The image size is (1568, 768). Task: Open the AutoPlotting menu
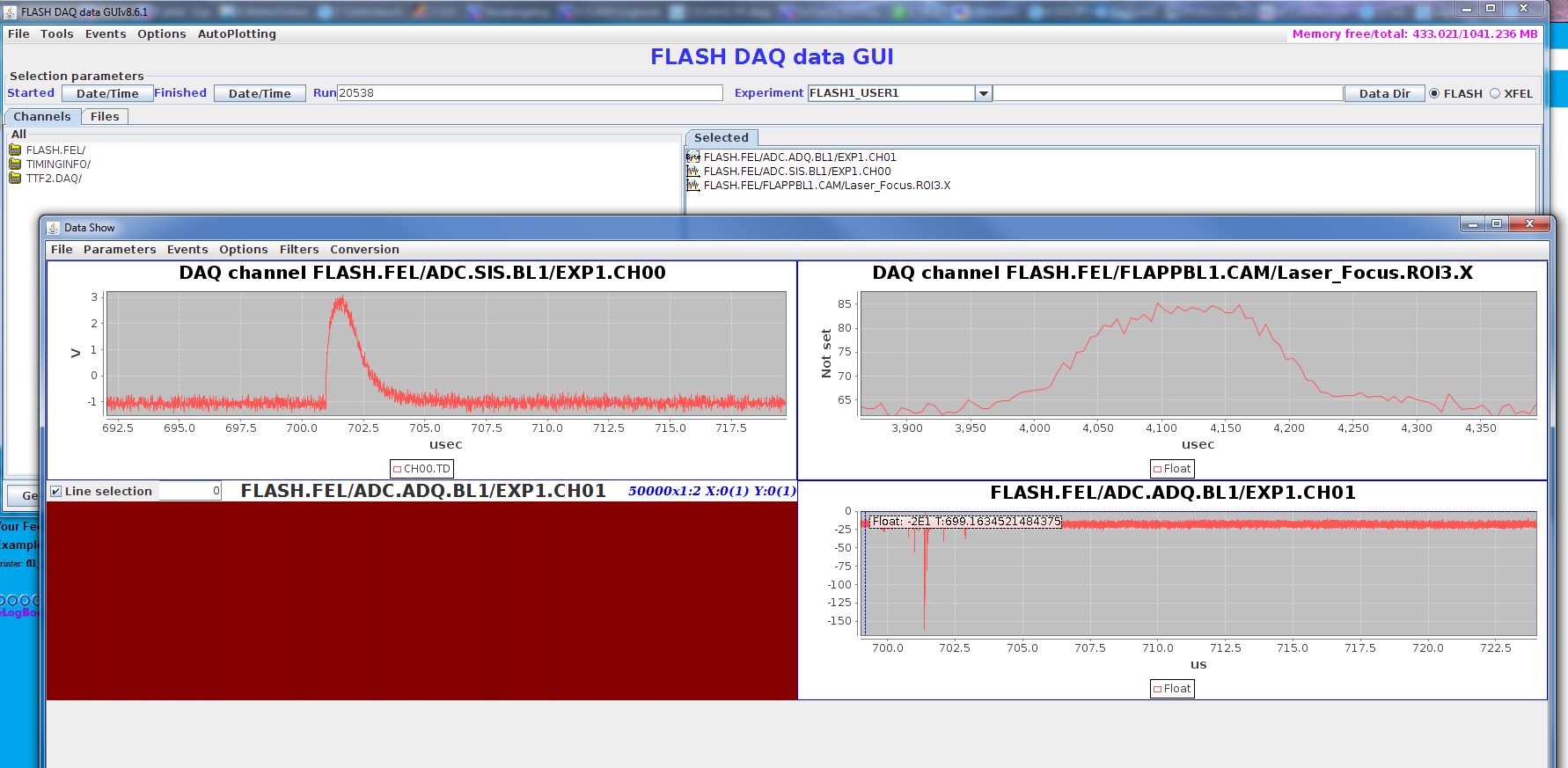[x=237, y=33]
